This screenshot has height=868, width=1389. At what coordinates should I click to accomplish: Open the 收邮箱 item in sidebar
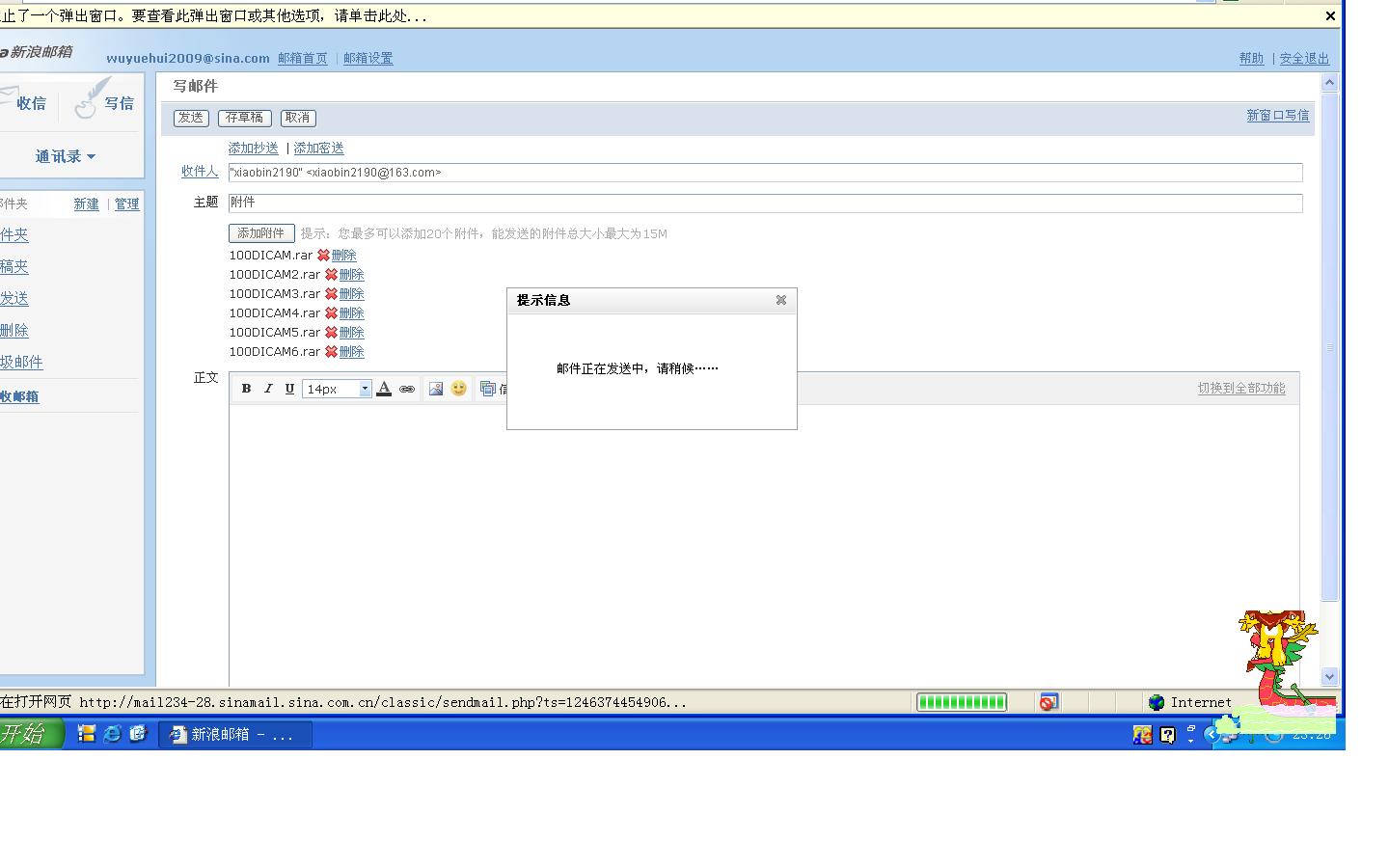click(19, 396)
